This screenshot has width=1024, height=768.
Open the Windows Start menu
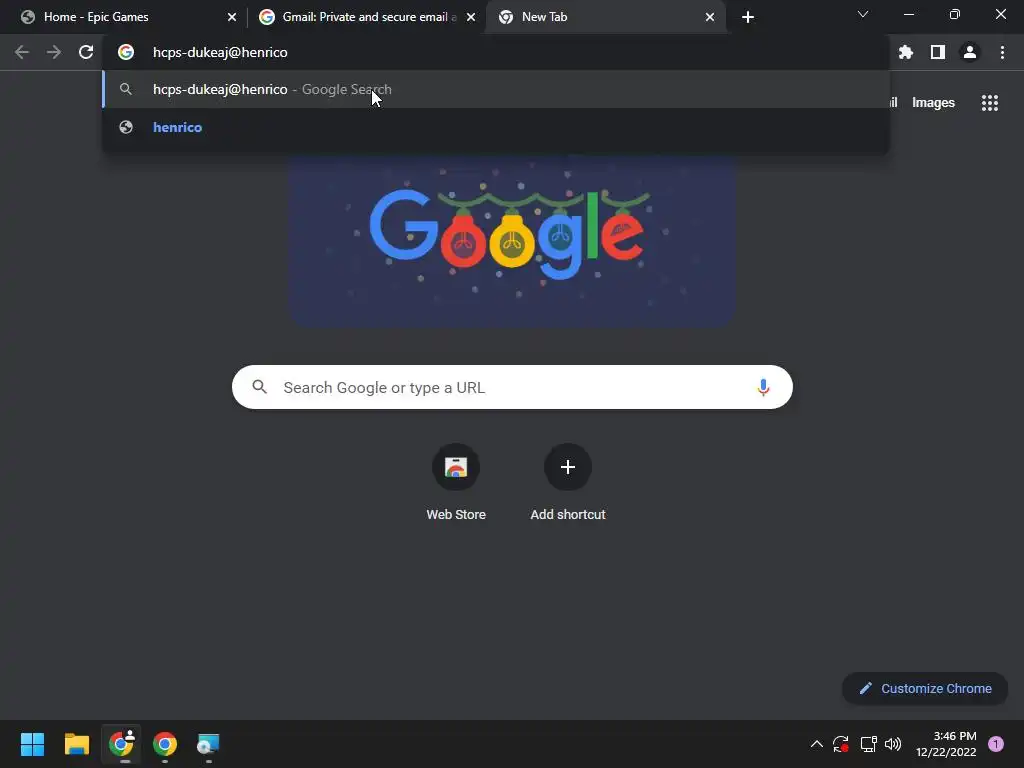tap(32, 744)
